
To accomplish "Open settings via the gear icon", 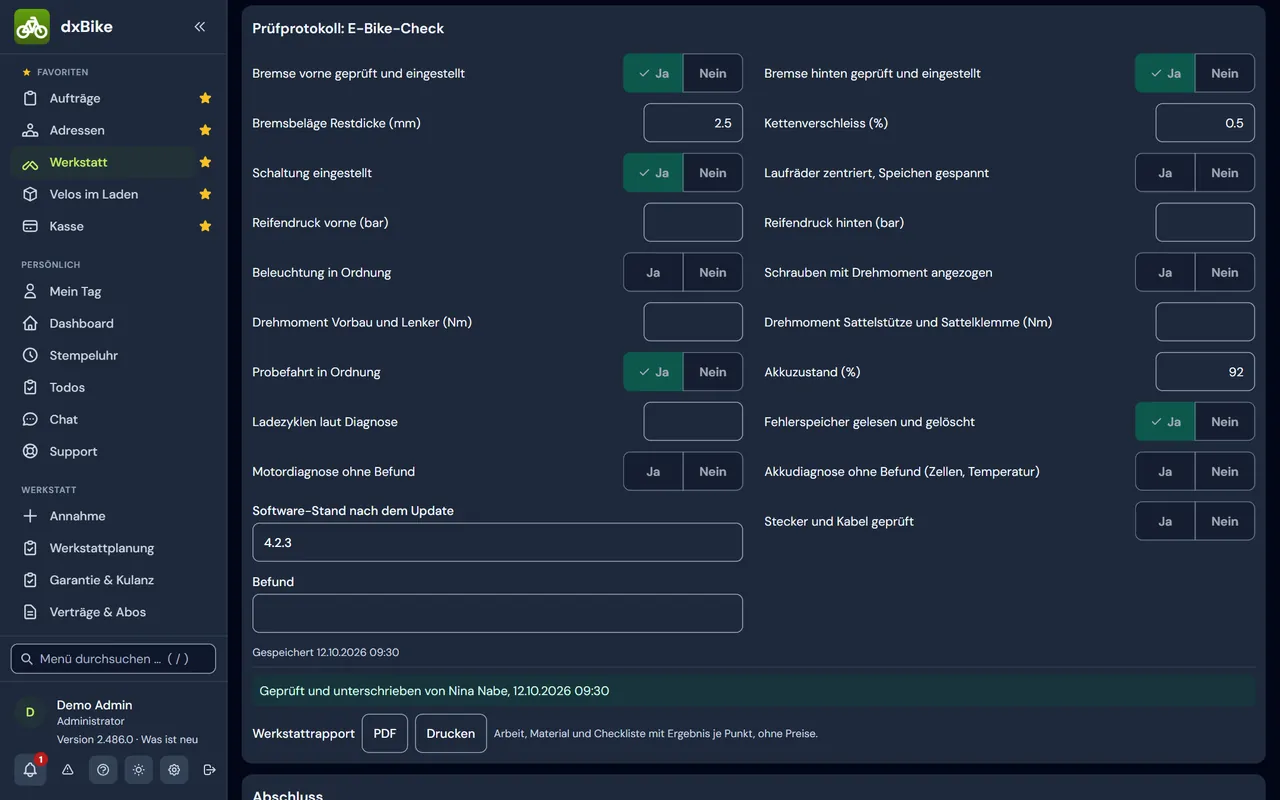I will pyautogui.click(x=174, y=770).
